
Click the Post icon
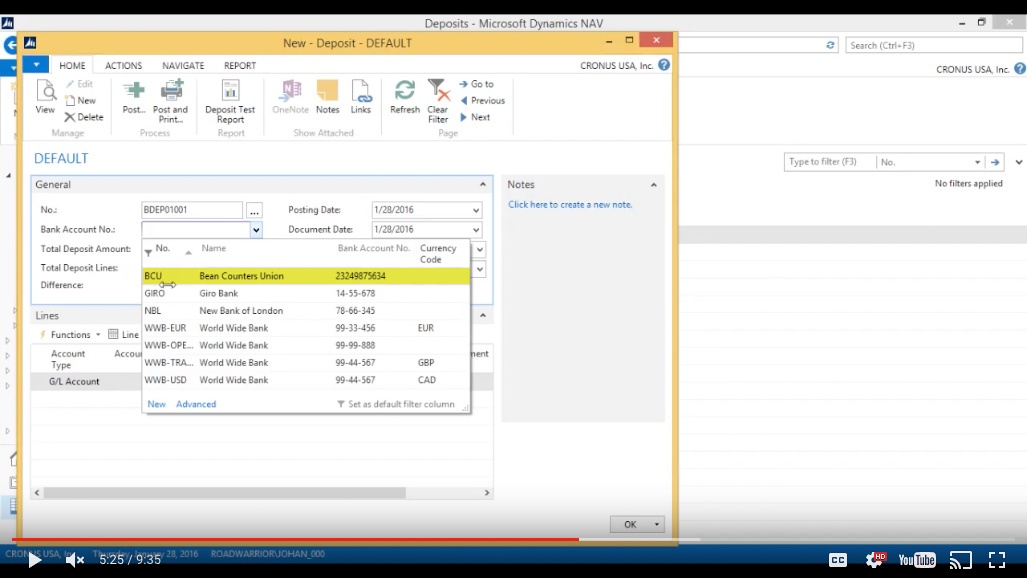click(x=134, y=97)
